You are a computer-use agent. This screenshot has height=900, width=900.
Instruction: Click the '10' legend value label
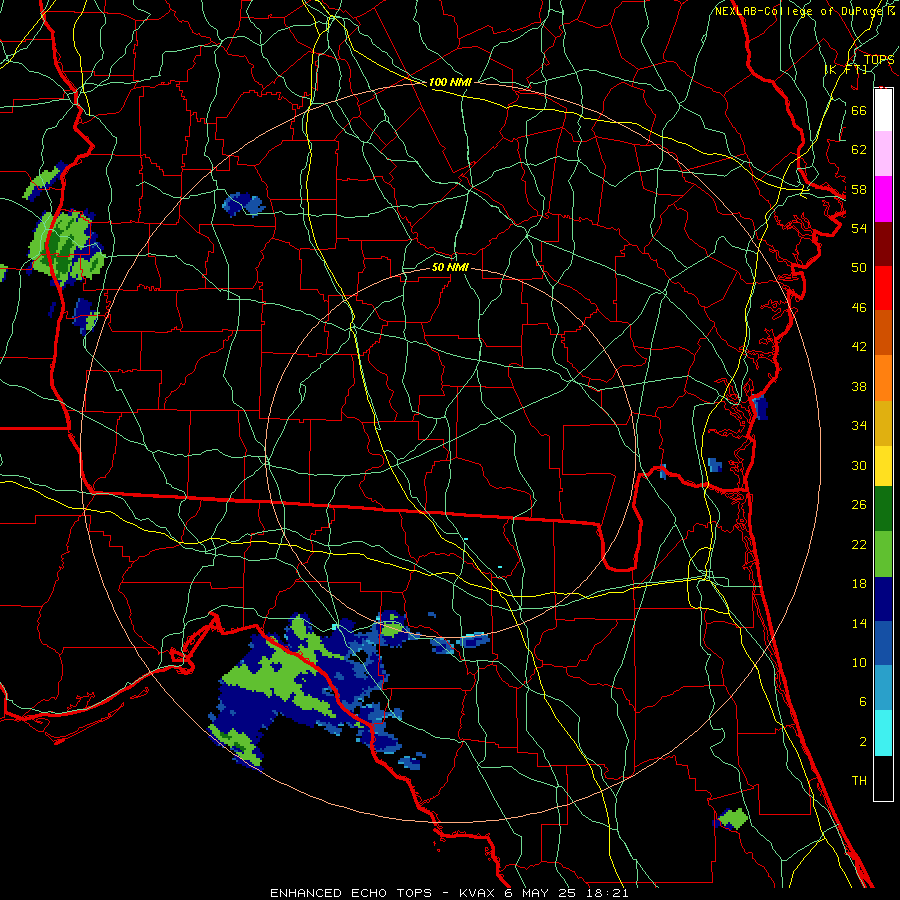click(x=859, y=663)
